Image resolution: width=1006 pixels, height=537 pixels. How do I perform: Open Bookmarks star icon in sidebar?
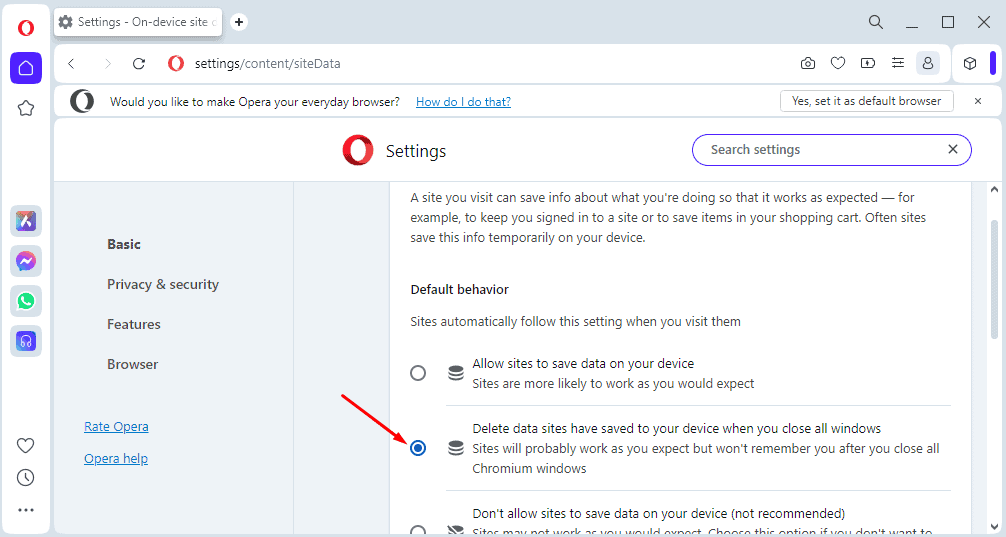[26, 108]
